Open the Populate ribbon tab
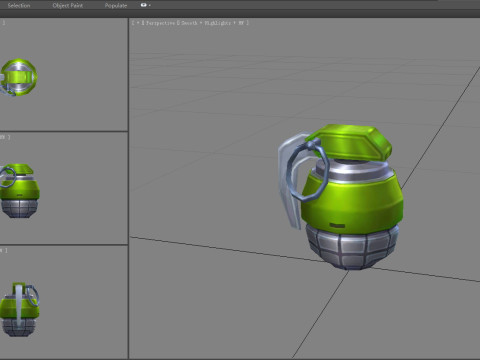Viewport: 480px width, 360px height. point(116,5)
